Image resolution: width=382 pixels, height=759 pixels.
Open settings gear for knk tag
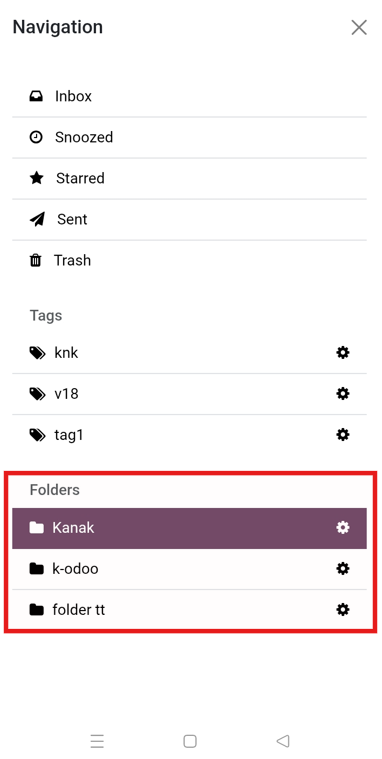click(x=343, y=352)
